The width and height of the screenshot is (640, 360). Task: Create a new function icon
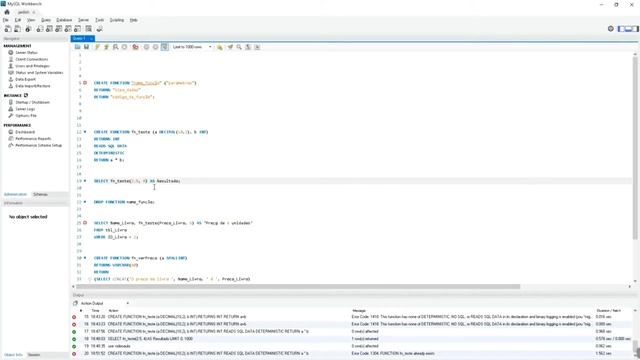78,29
